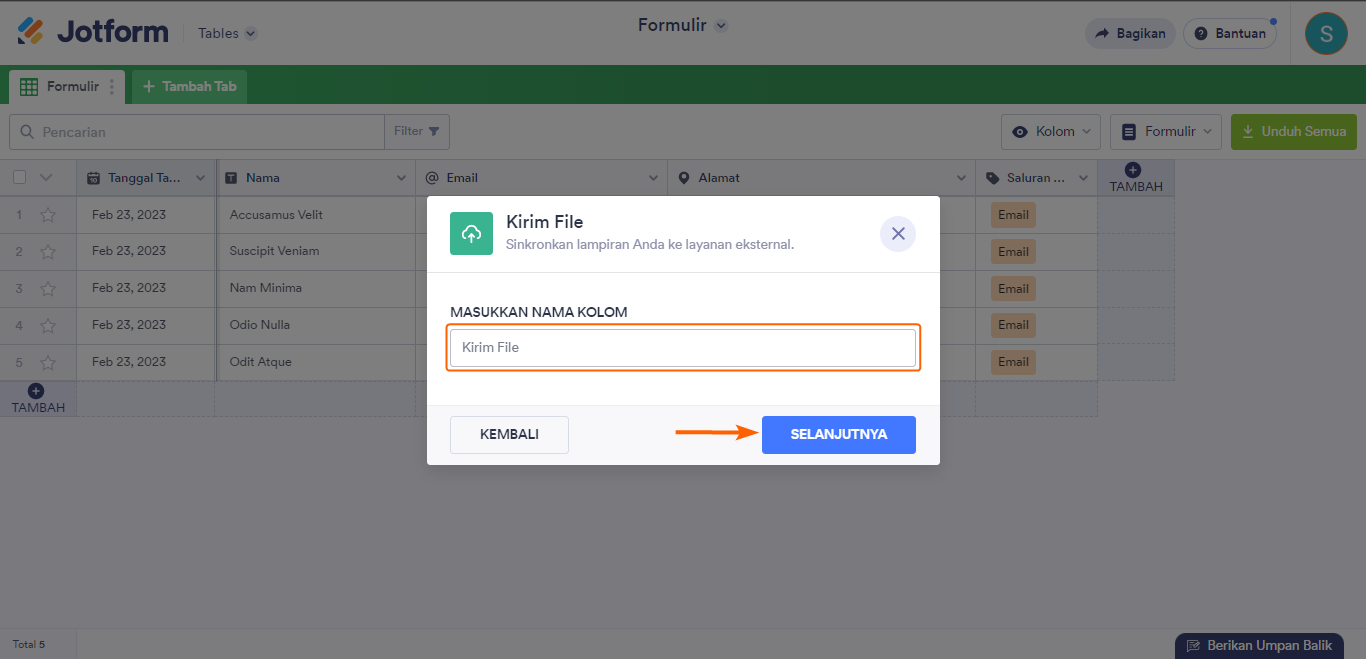This screenshot has width=1366, height=659.
Task: Open the Kolom visibility dropdown
Action: click(x=1050, y=132)
